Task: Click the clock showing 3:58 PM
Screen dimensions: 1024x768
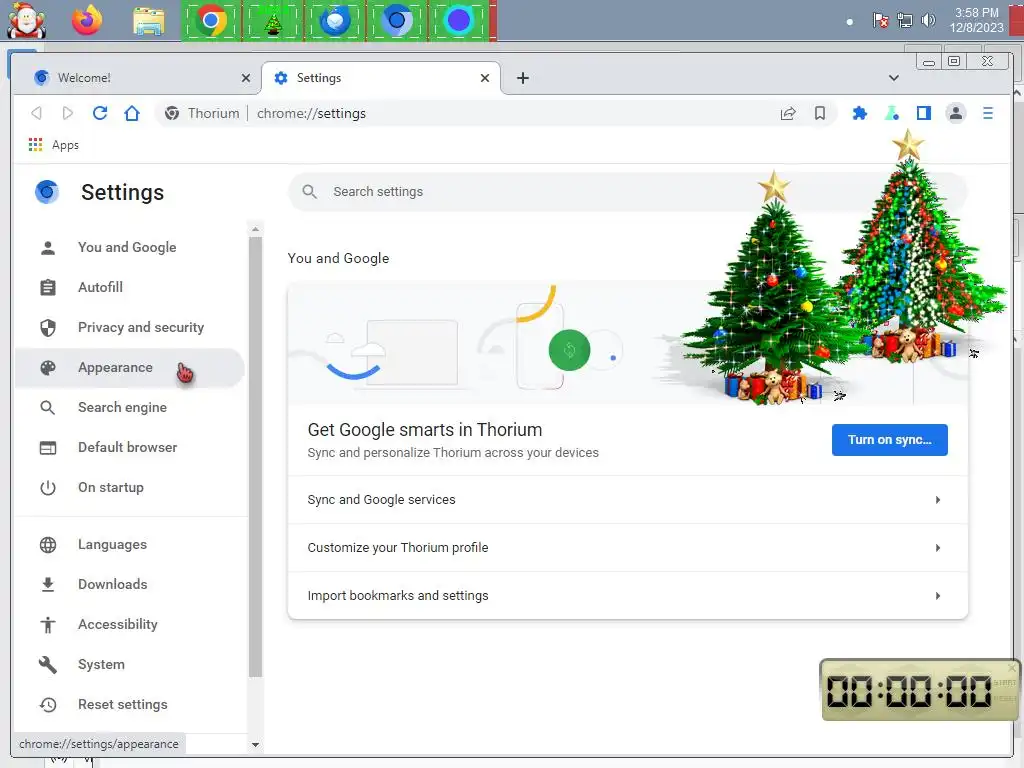Action: 976,20
